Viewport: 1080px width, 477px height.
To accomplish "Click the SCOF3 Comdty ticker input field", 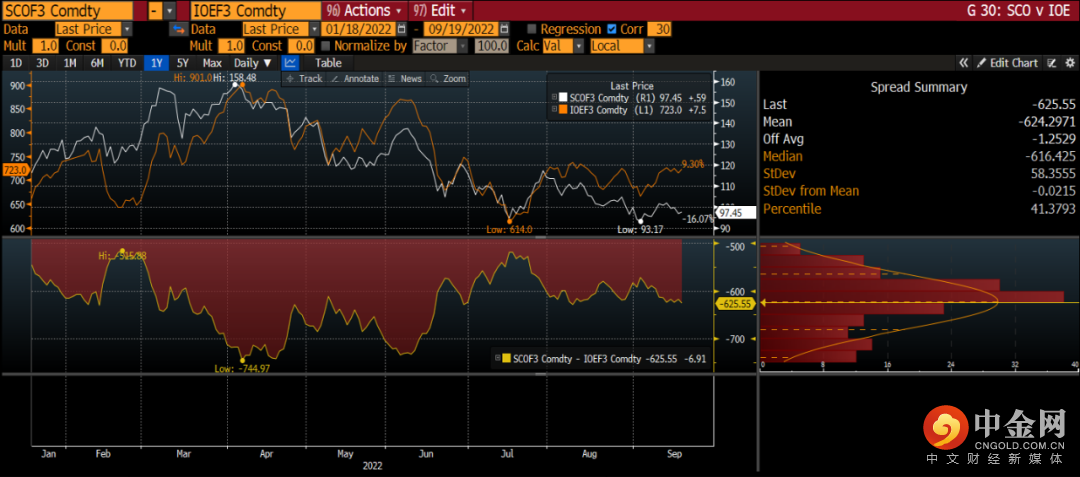I will (x=65, y=10).
